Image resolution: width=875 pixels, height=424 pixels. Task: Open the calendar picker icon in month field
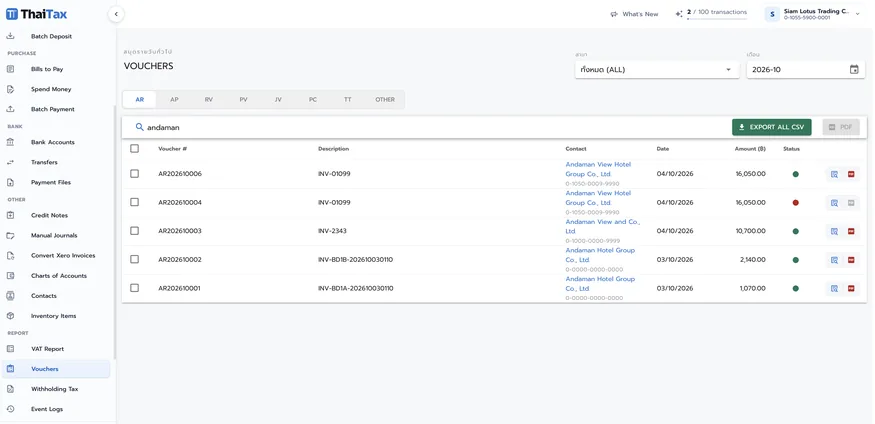pos(854,70)
